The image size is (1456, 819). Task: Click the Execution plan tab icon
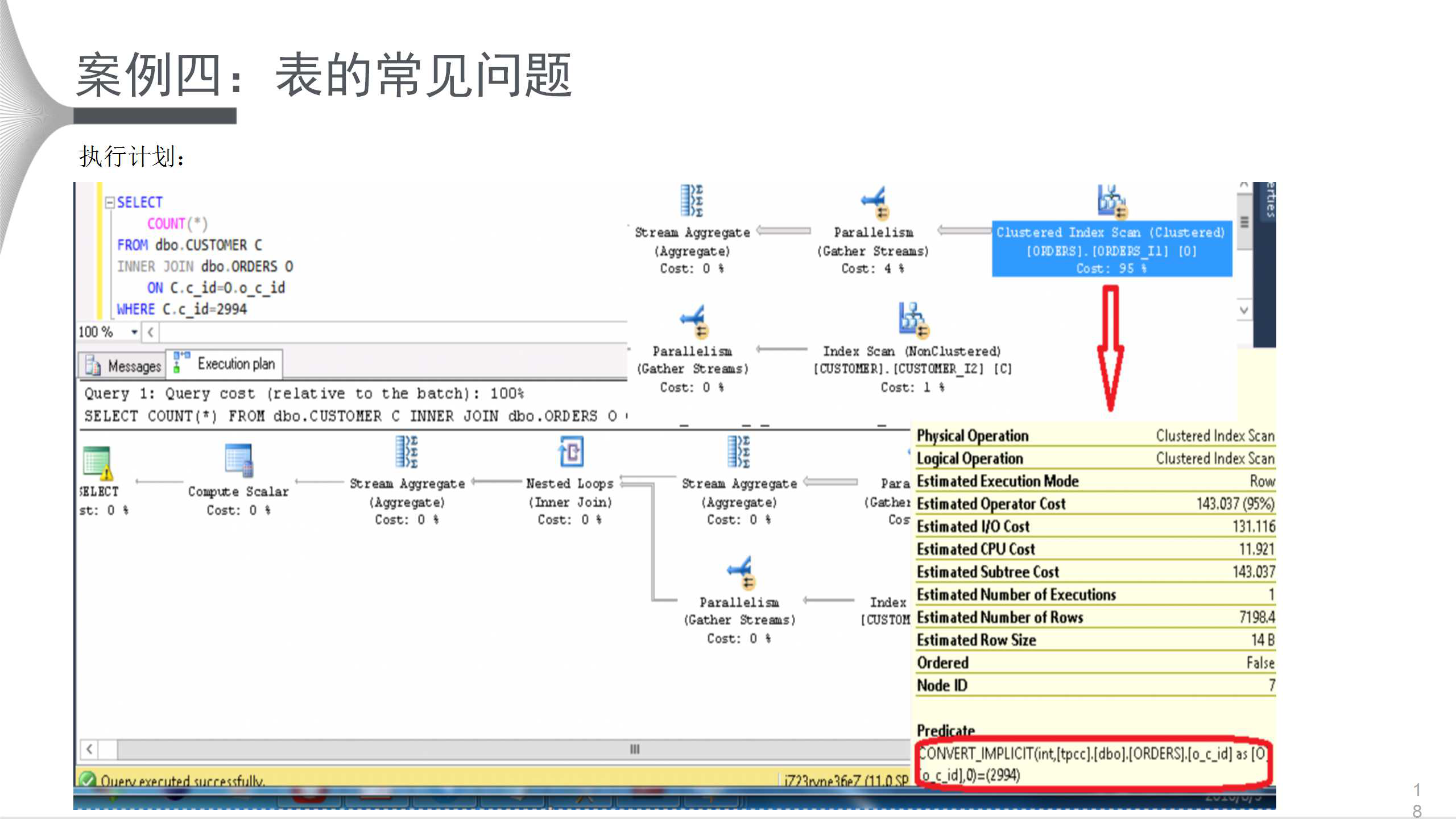181,362
